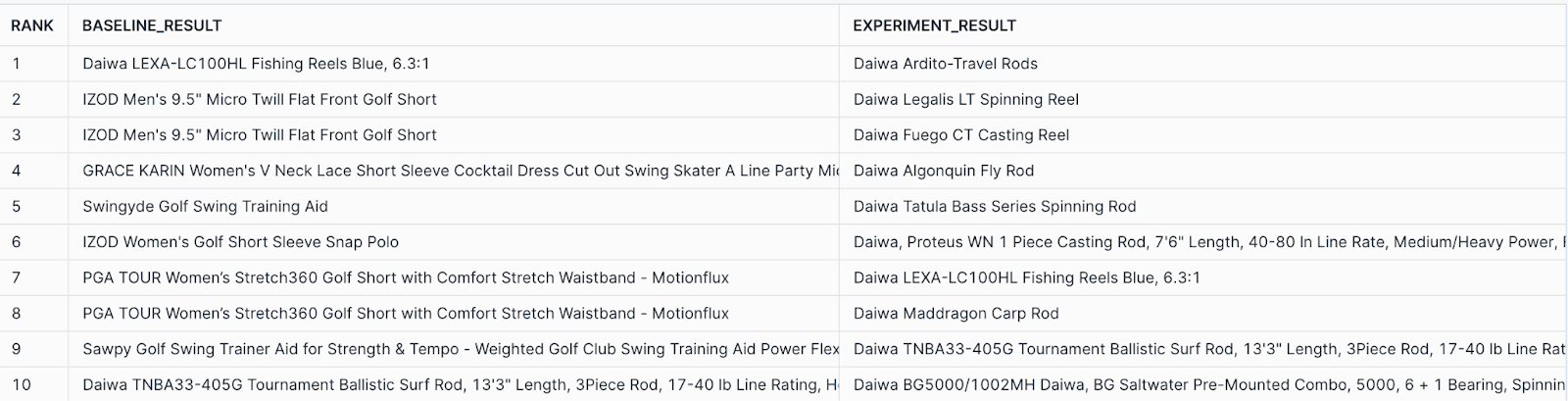Click the RANK column header
Image resolution: width=1568 pixels, height=401 pixels.
tap(32, 25)
